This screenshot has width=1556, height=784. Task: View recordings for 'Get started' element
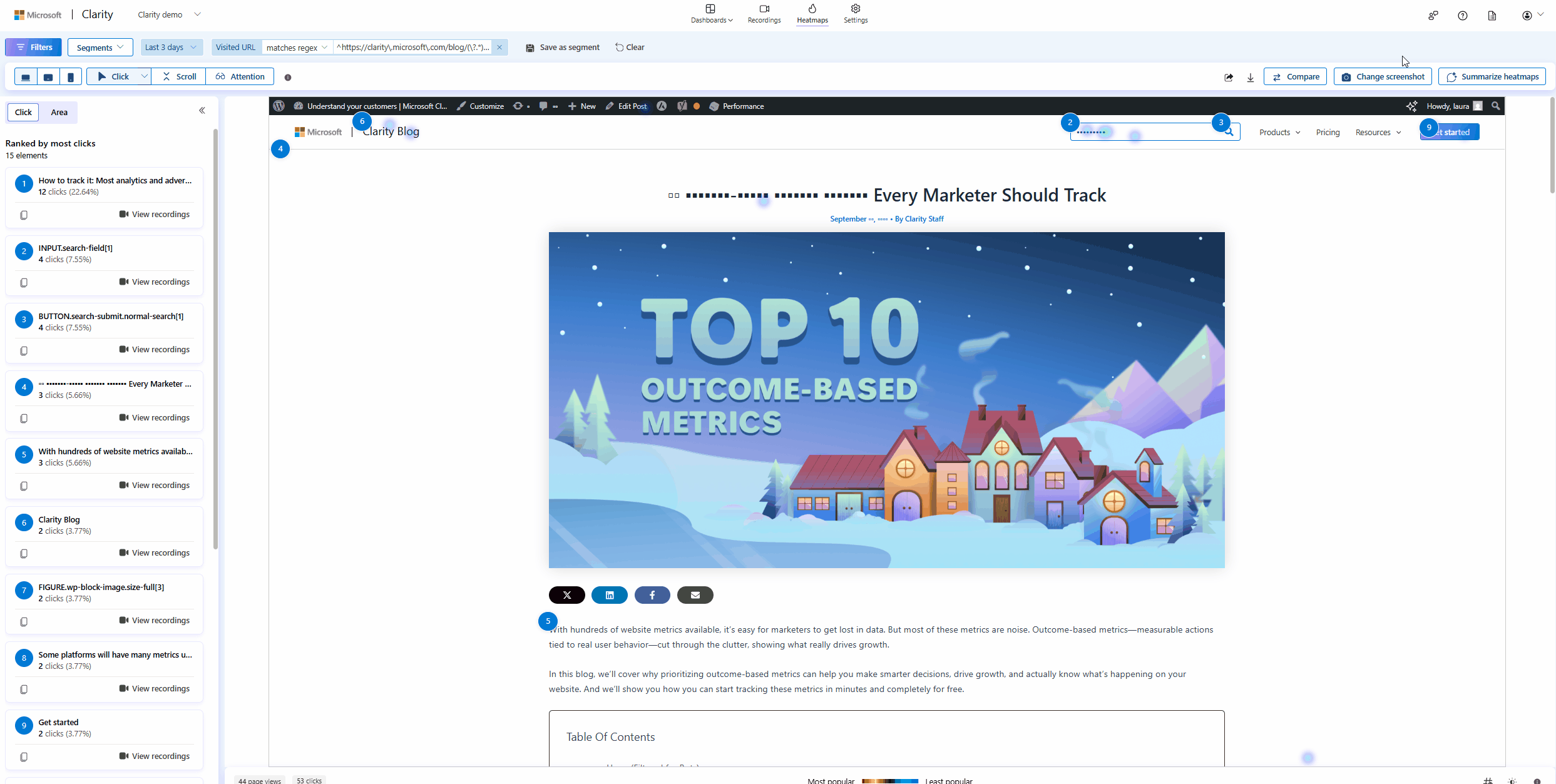click(155, 756)
